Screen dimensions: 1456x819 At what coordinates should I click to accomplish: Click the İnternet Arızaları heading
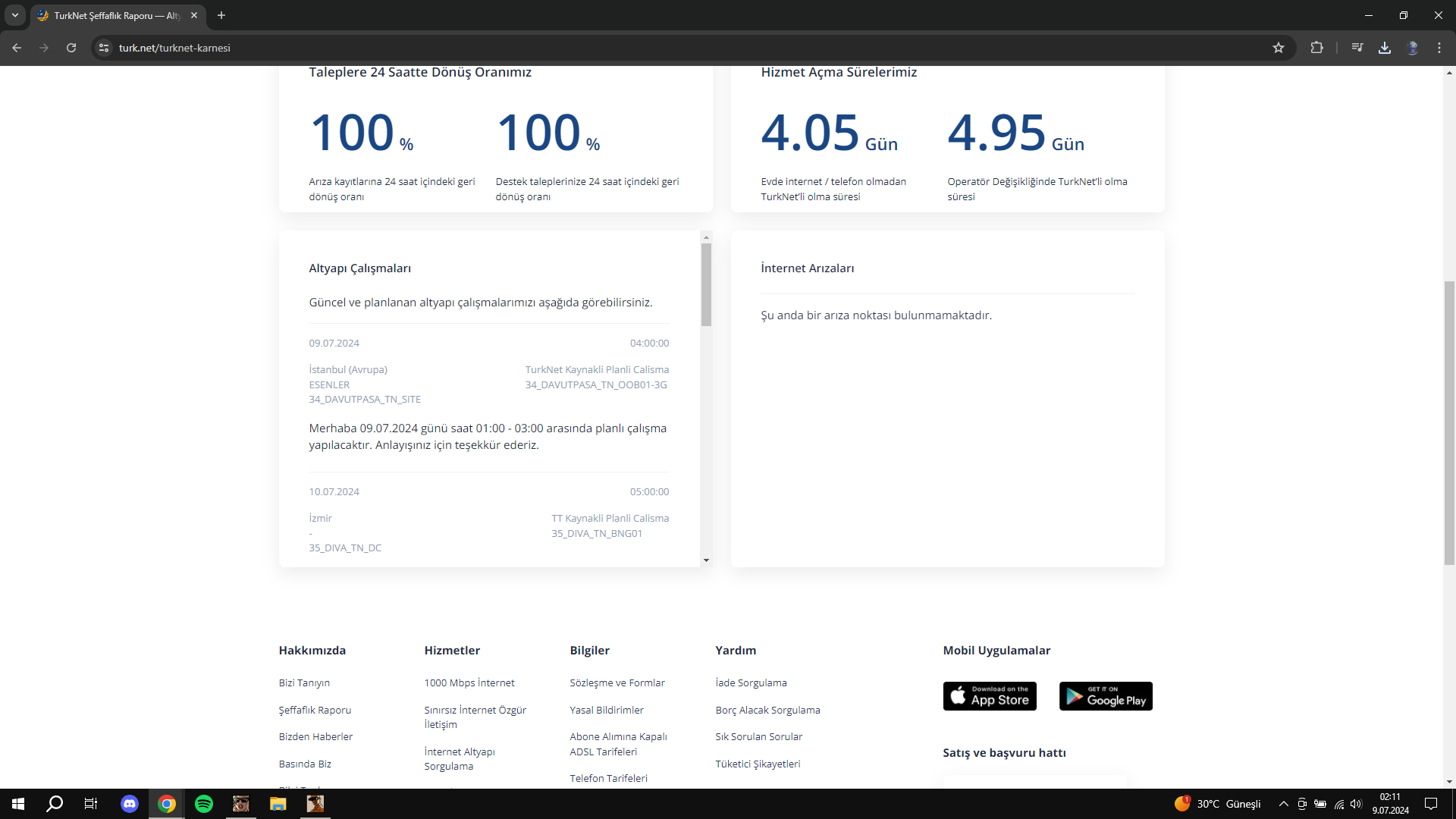(808, 268)
